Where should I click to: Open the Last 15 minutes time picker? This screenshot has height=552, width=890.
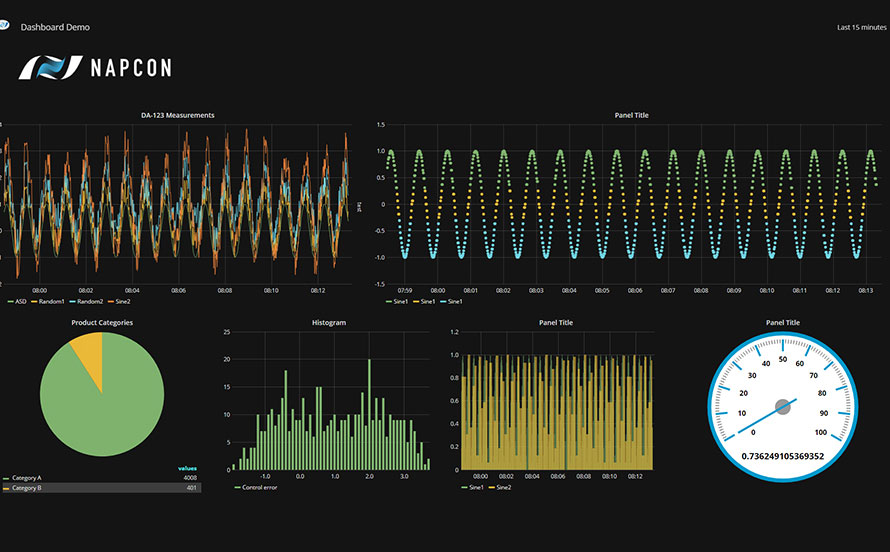click(861, 27)
